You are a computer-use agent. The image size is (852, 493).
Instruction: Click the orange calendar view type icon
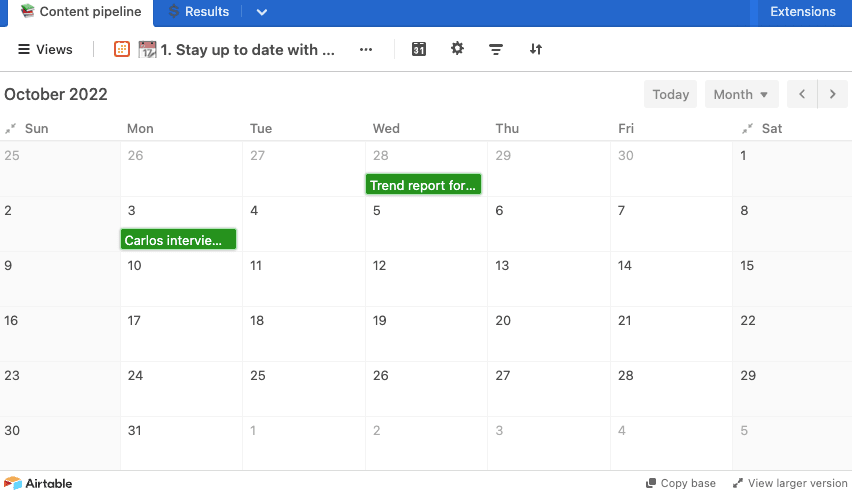(x=122, y=49)
